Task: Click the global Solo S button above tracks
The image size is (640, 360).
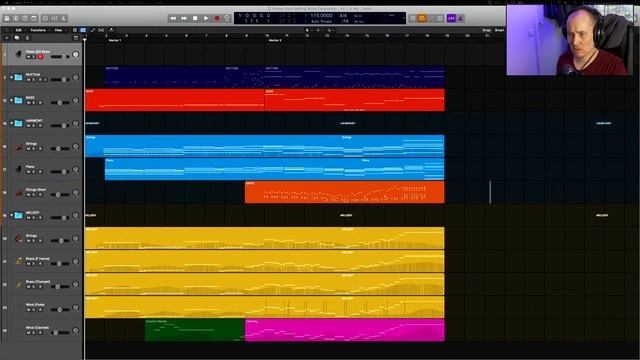Action: [27, 38]
